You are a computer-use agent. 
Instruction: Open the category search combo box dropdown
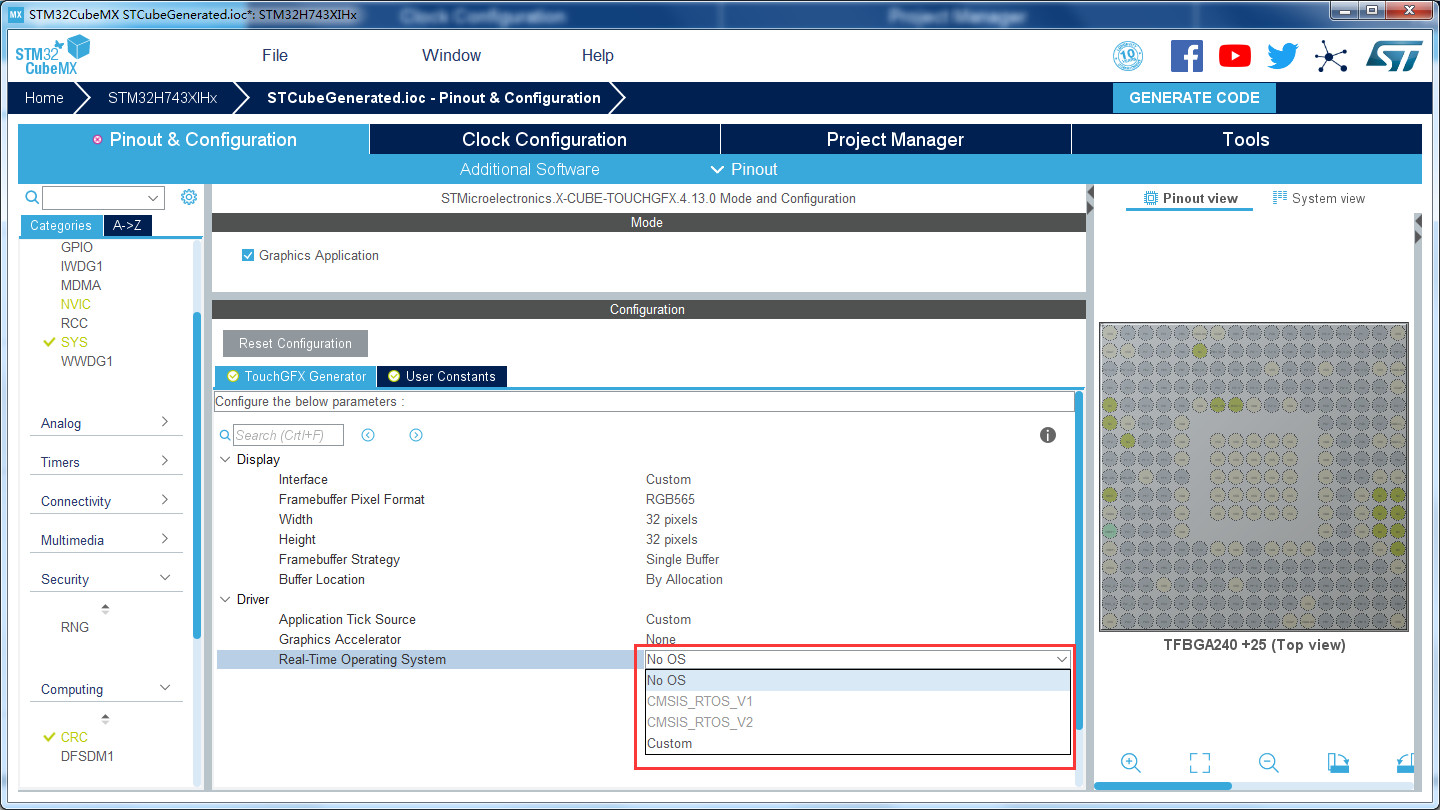pos(153,198)
